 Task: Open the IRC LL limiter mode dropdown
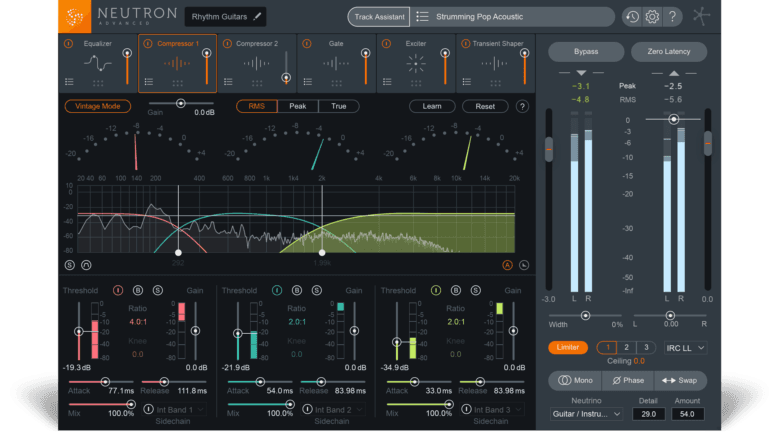[686, 348]
